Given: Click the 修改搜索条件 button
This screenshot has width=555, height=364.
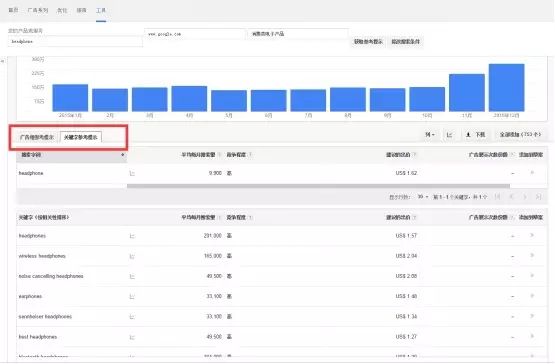Looking at the screenshot, I should [405, 42].
